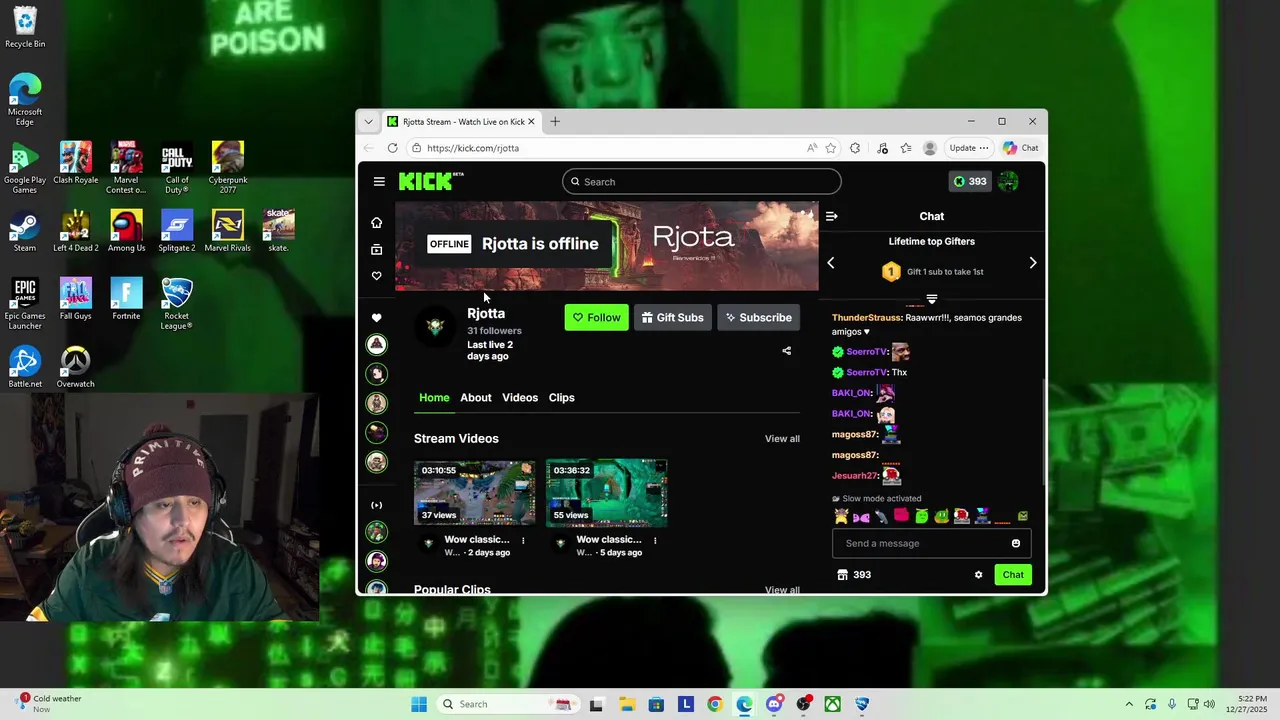Viewport: 1280px width, 720px height.
Task: Switch to the Videos tab
Action: (x=520, y=398)
